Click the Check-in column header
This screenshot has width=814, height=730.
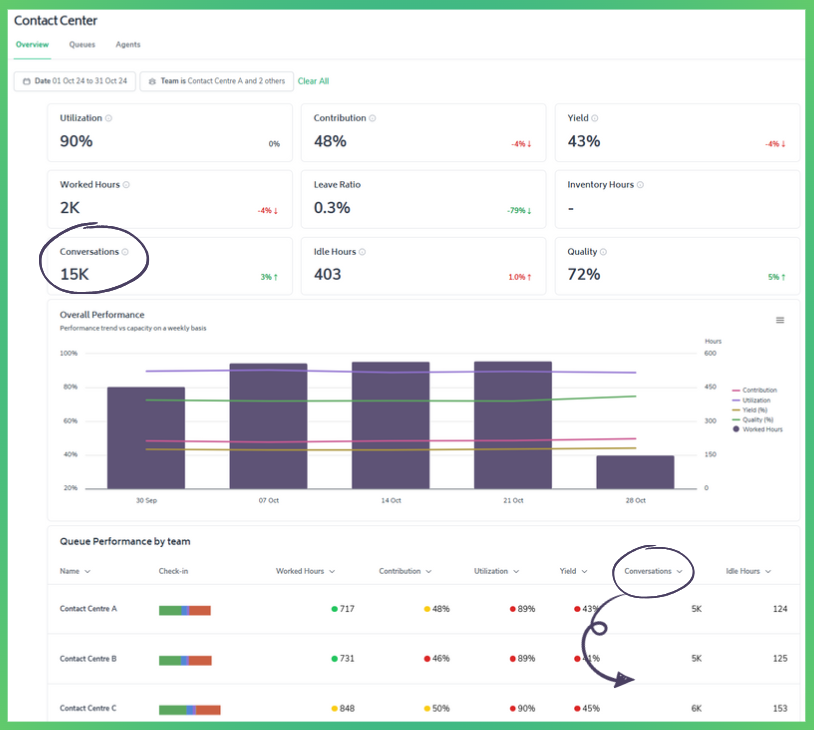coord(173,571)
